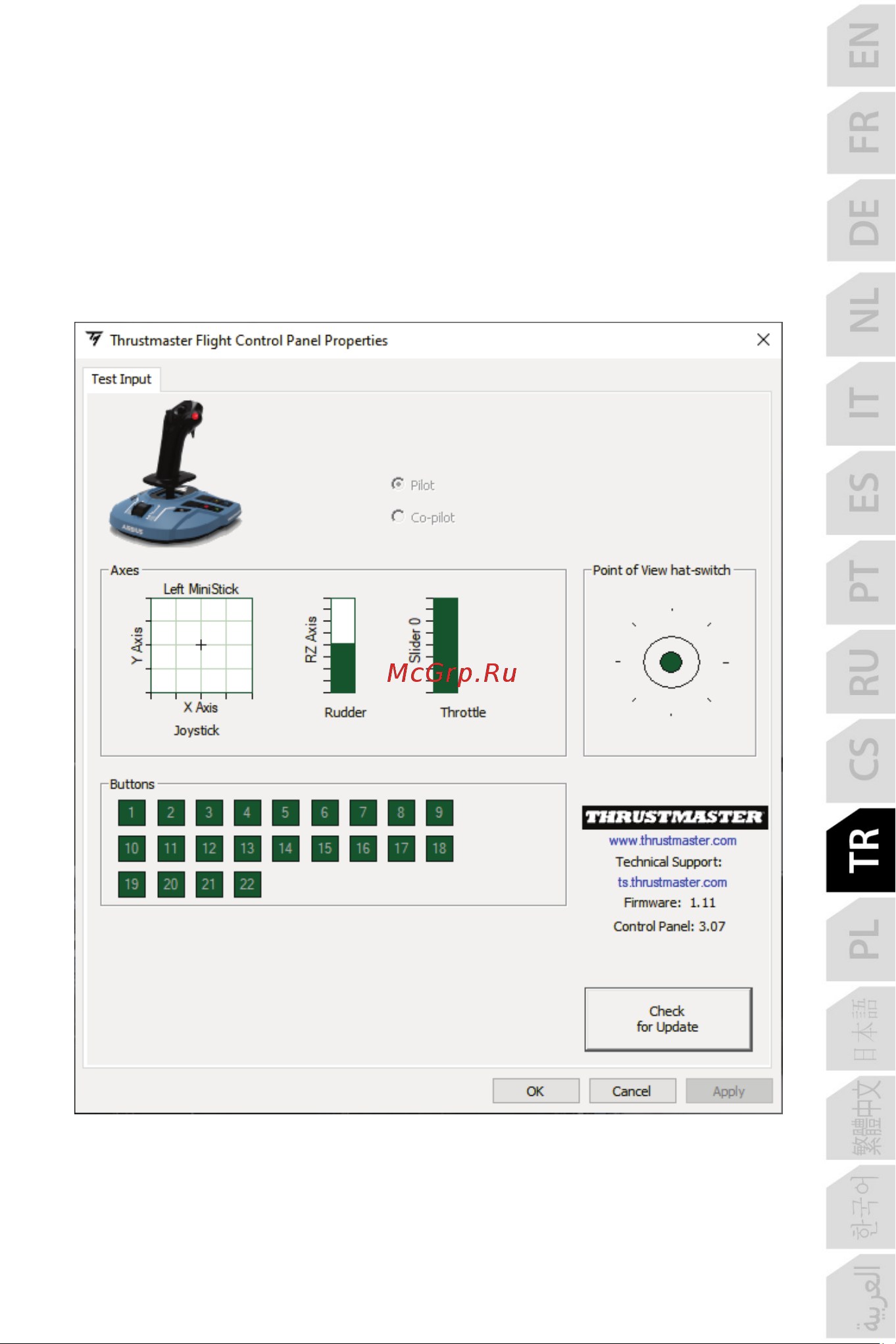Select the PT language tab
The height and width of the screenshot is (1344, 896).
point(862,582)
